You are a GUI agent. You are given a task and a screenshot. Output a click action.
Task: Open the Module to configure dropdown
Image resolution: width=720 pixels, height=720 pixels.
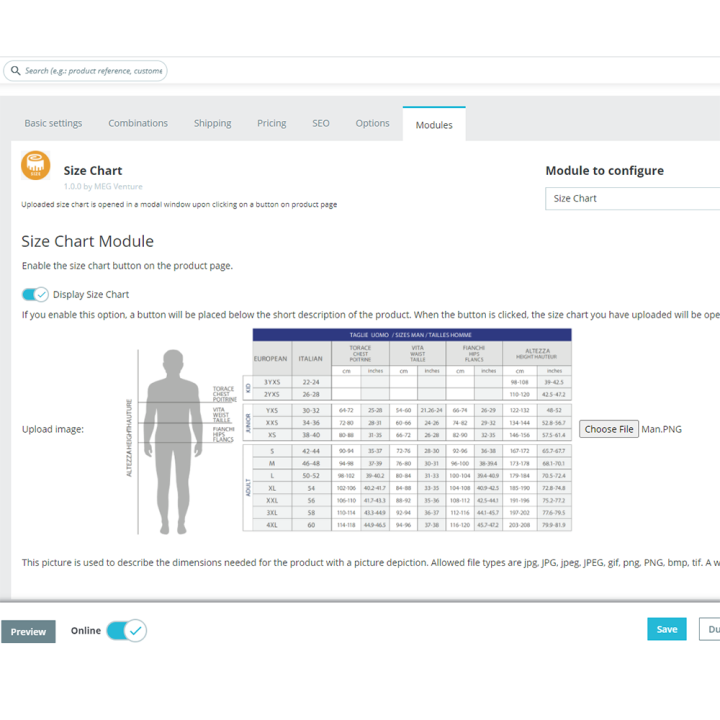(x=632, y=198)
